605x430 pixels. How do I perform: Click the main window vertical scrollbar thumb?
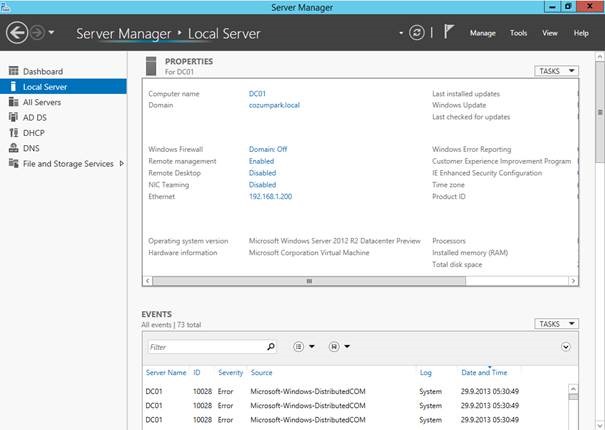[x=600, y=112]
